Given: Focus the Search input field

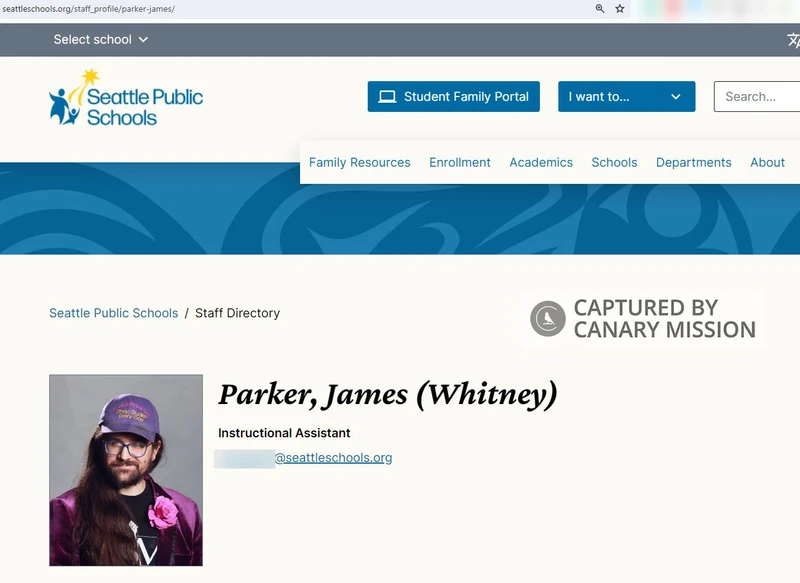Looking at the screenshot, I should tap(757, 96).
